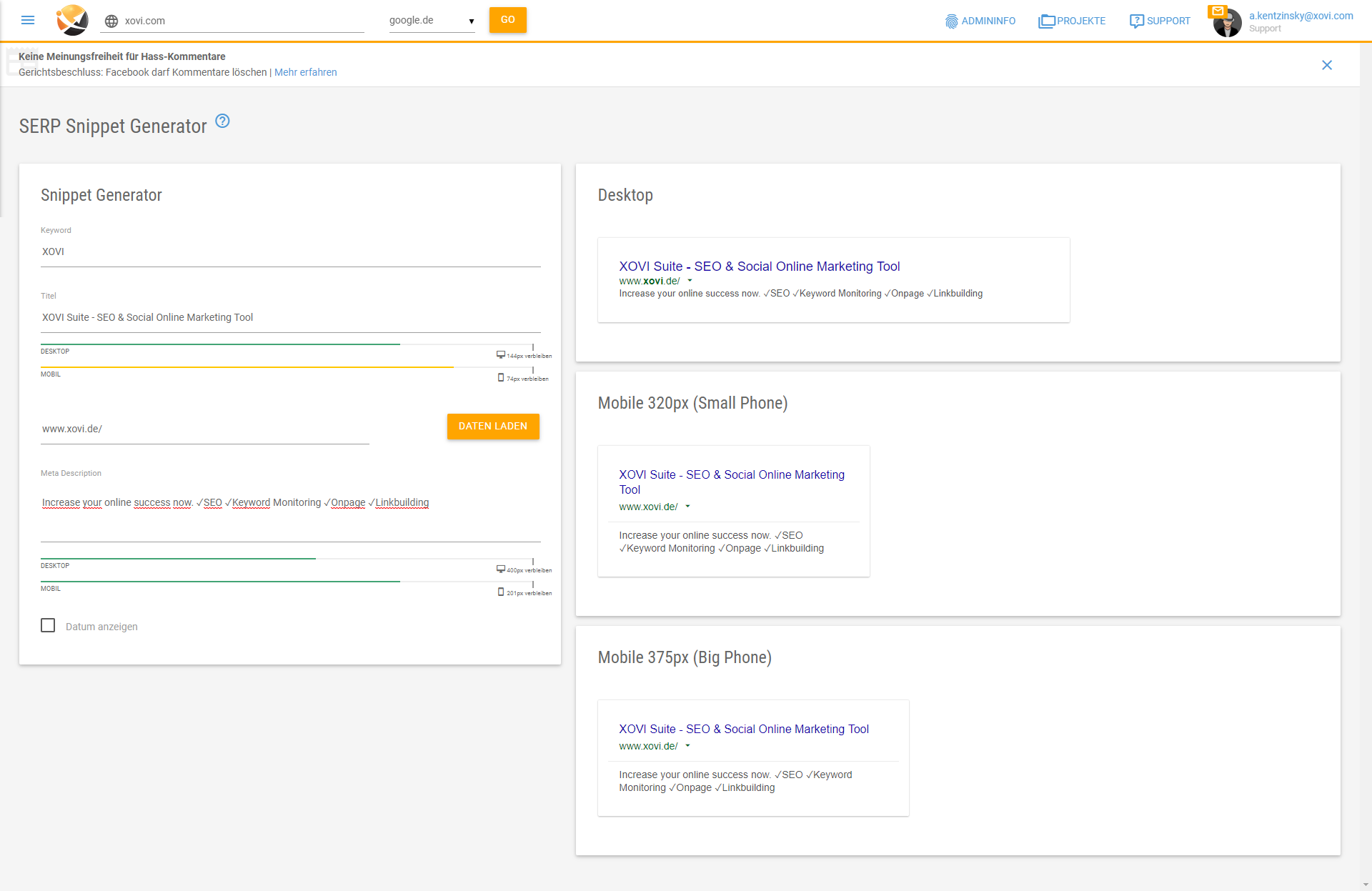Click the folder icon next to PROJEKTE

point(1047,21)
